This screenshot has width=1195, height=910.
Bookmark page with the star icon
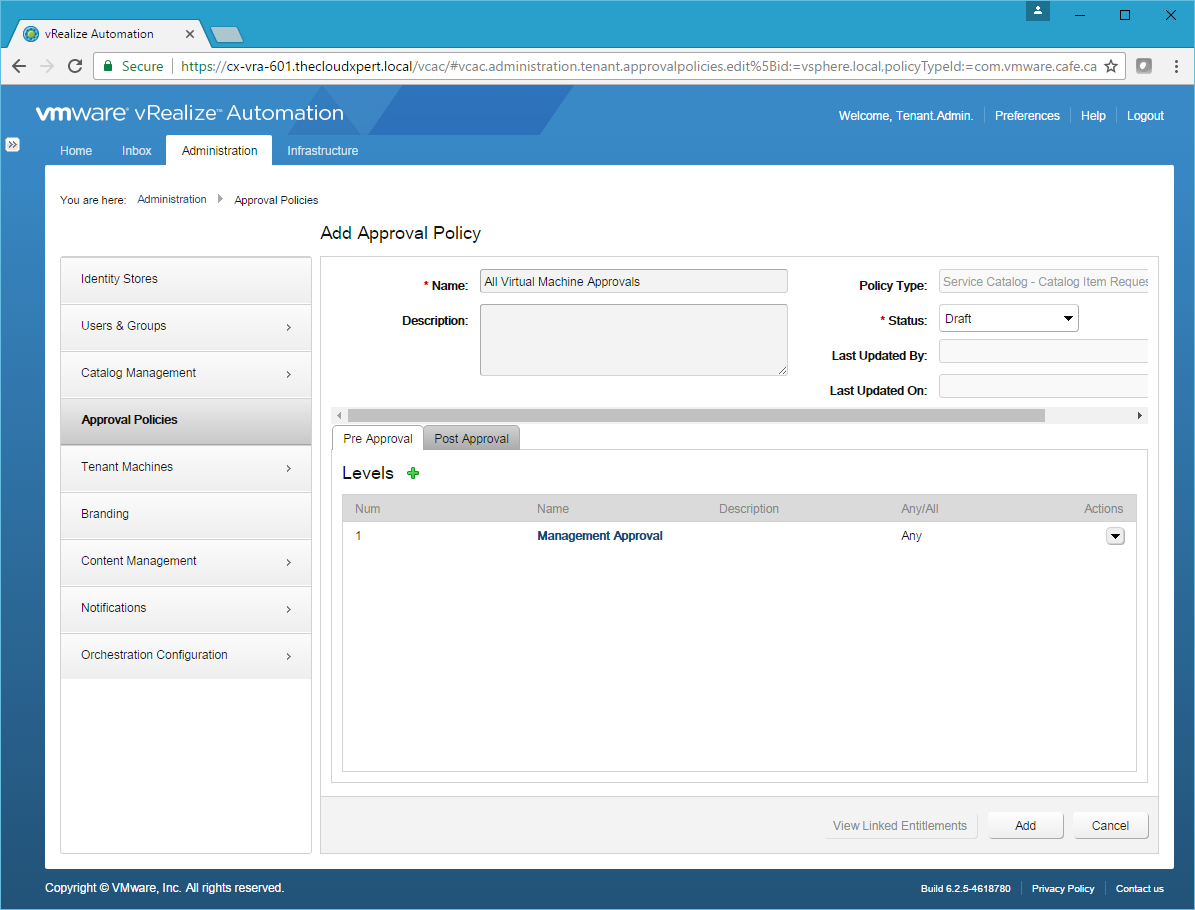pos(1110,66)
